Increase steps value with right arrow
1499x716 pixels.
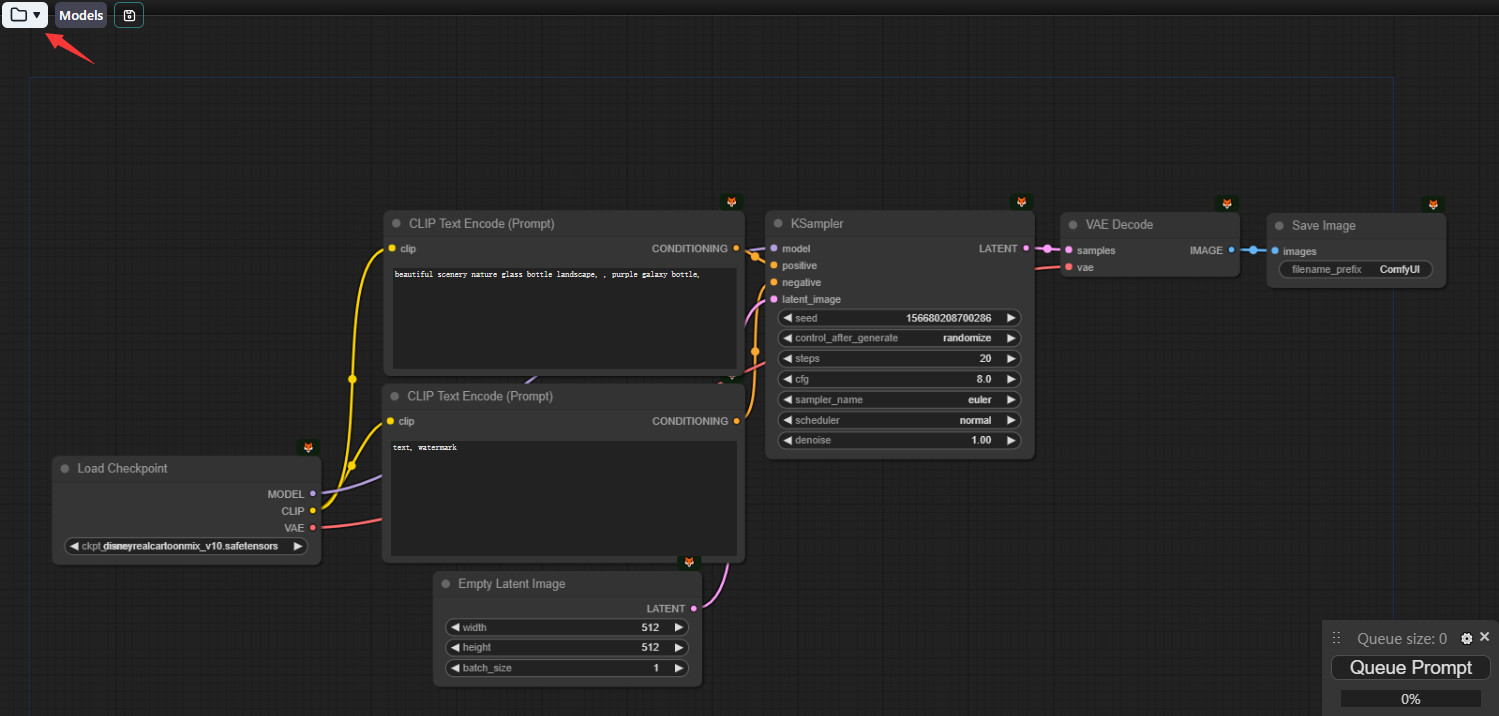click(x=1011, y=358)
